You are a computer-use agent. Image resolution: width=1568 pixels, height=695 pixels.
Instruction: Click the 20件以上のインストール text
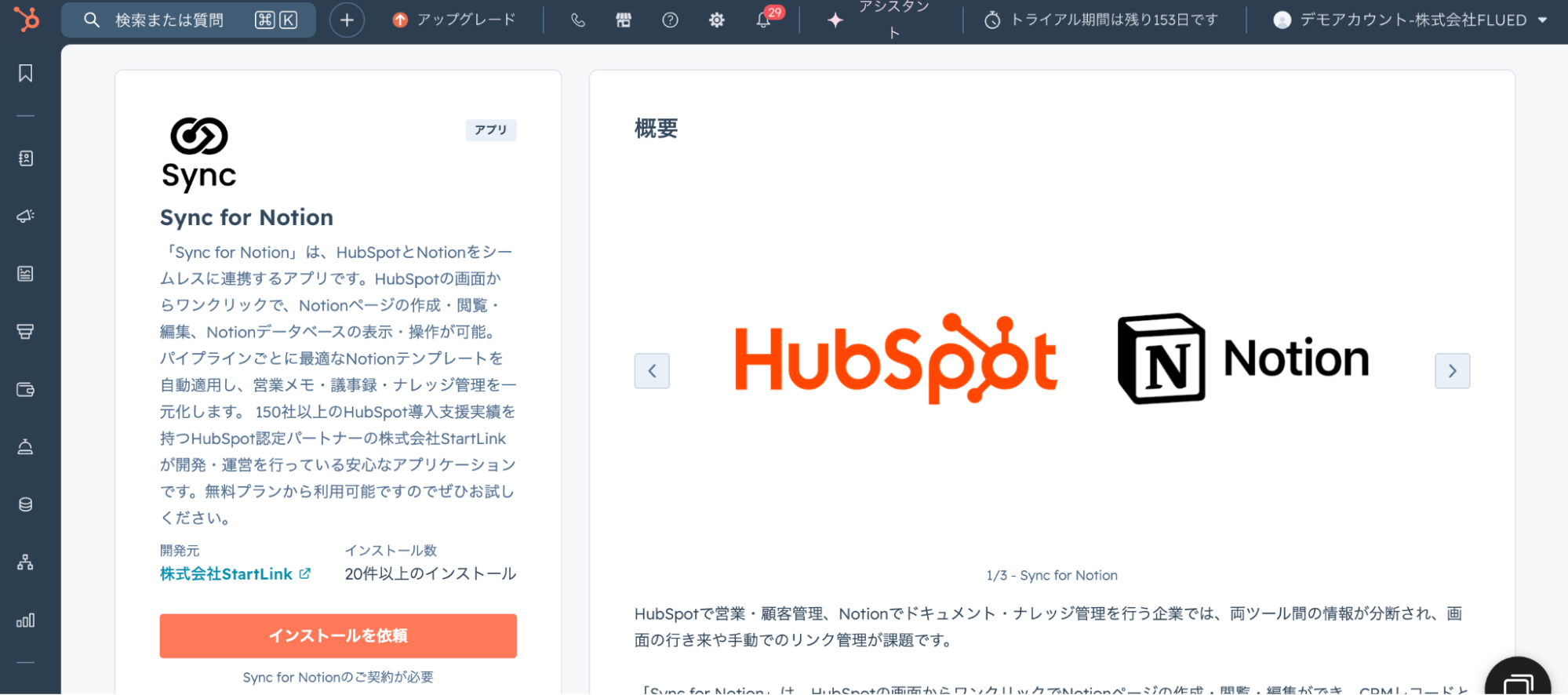point(431,574)
